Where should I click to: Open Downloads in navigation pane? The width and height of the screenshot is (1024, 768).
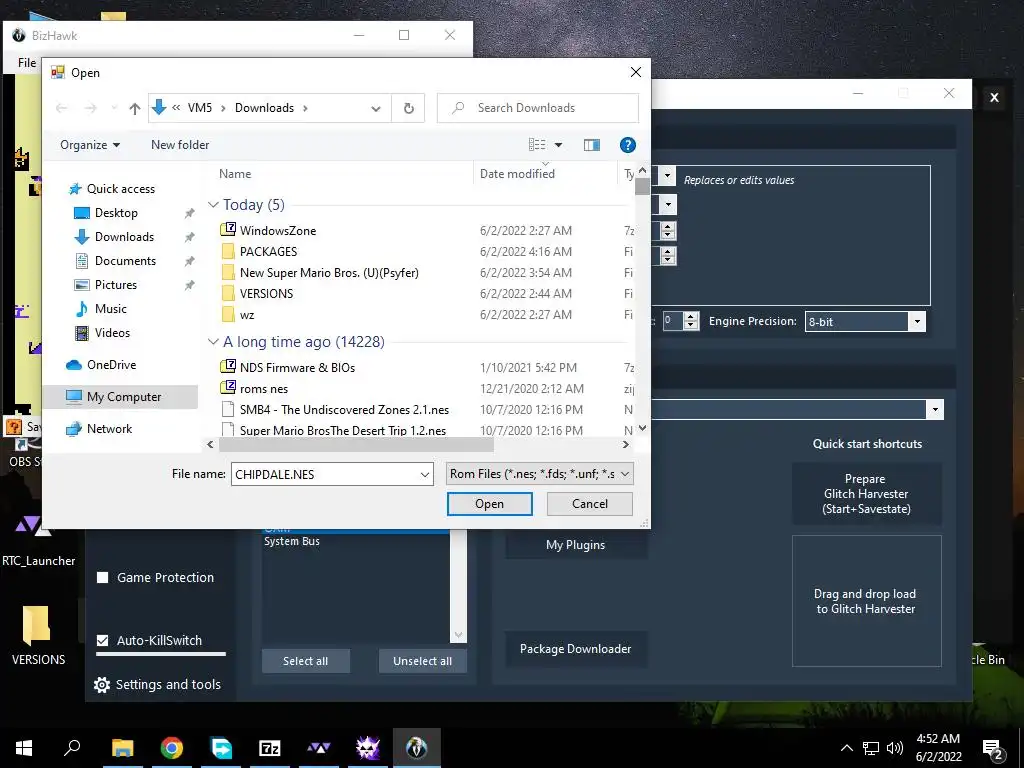coord(124,236)
